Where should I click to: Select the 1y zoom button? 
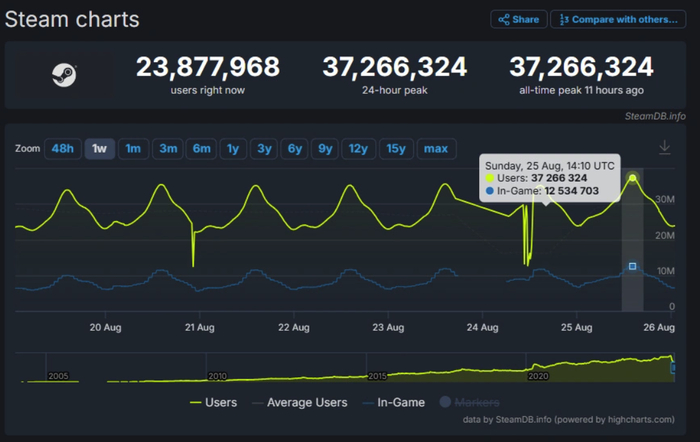(233, 149)
